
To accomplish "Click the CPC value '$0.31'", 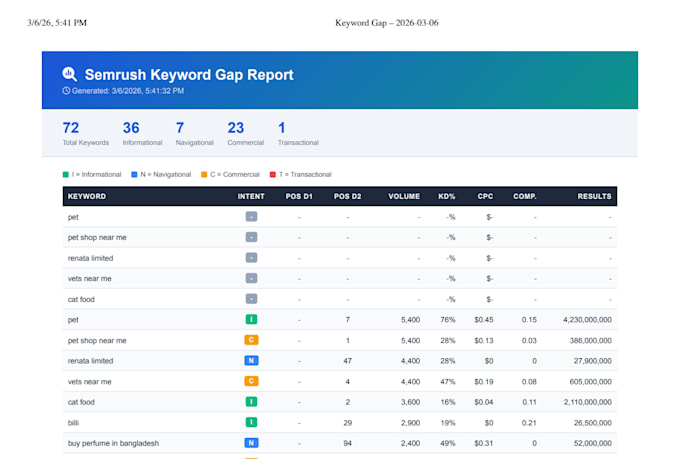I will point(484,443).
